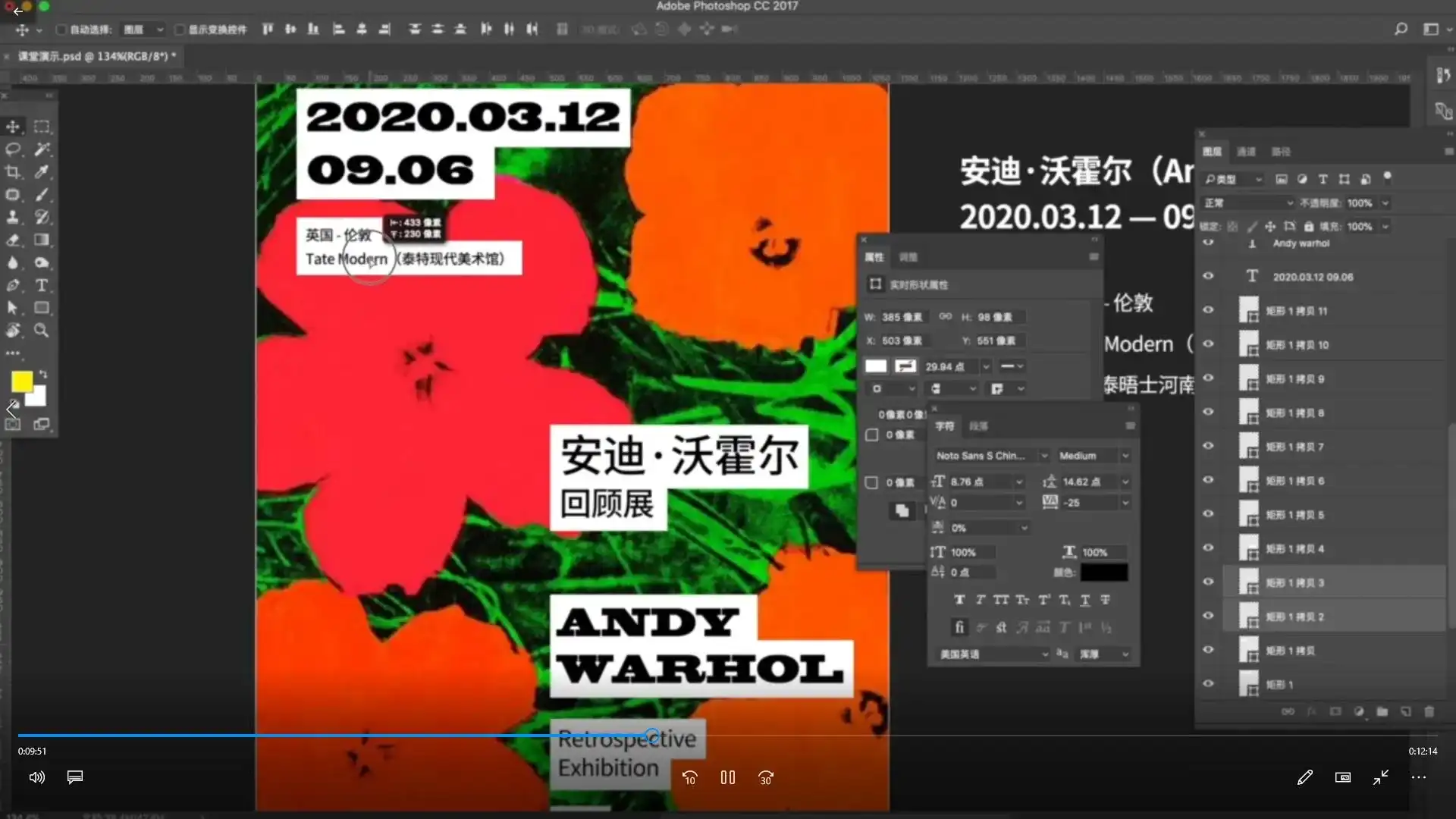Select the Eyedropper tool

[42, 172]
